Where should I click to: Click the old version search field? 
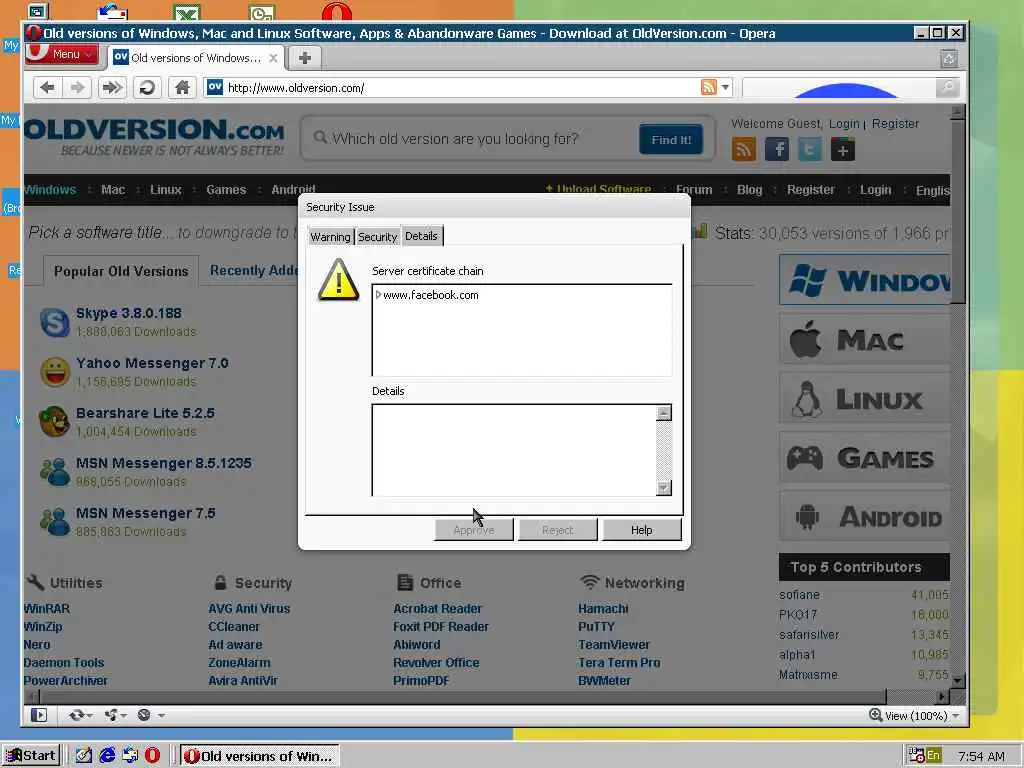[470, 138]
